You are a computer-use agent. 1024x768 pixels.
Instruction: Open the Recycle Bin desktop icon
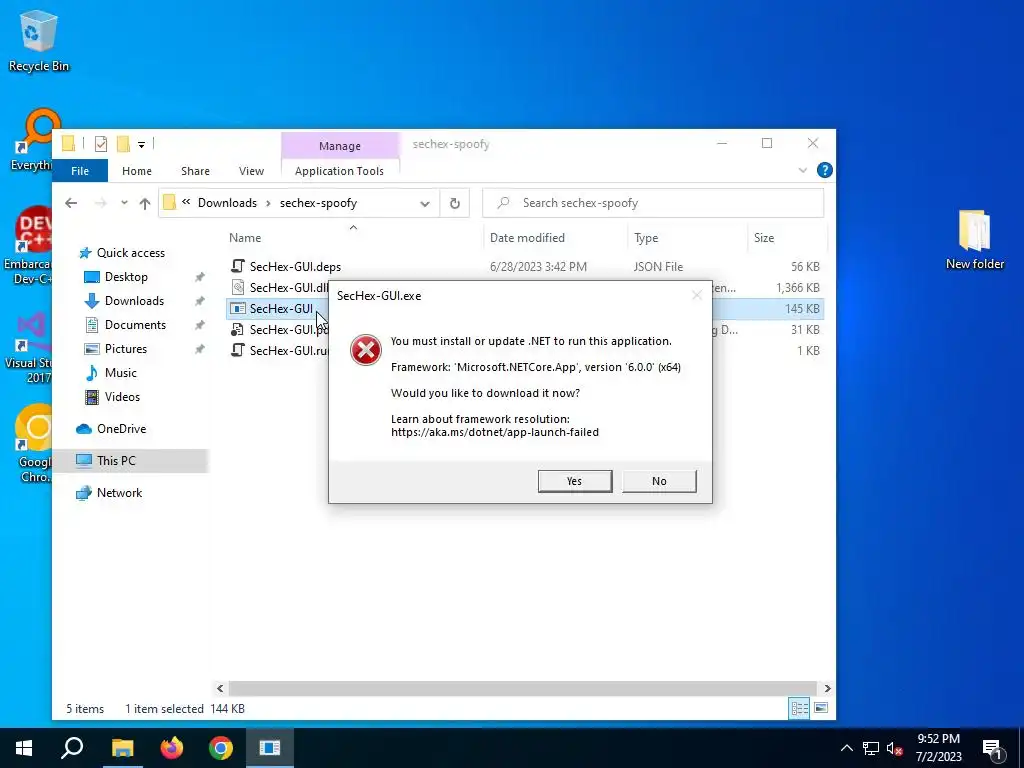[38, 40]
